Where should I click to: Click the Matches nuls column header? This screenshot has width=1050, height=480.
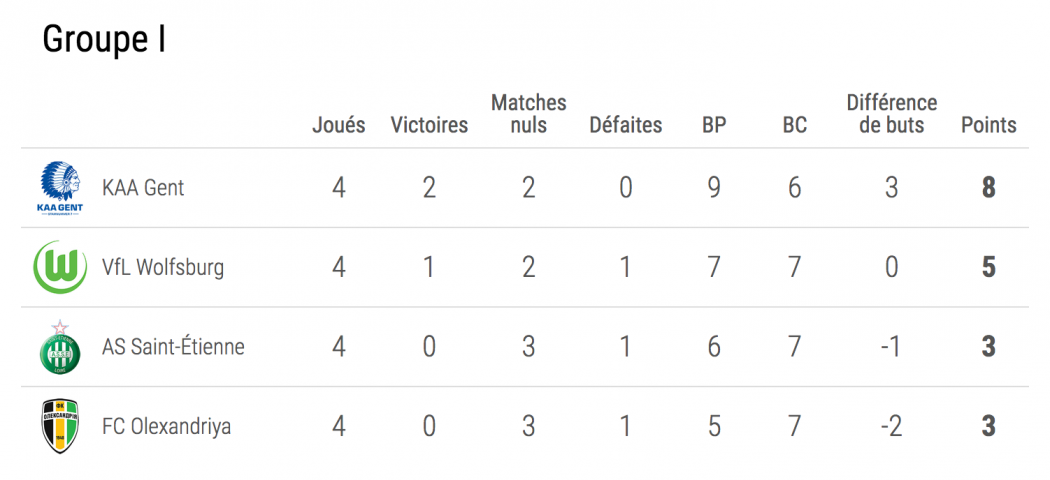pyautogui.click(x=529, y=114)
